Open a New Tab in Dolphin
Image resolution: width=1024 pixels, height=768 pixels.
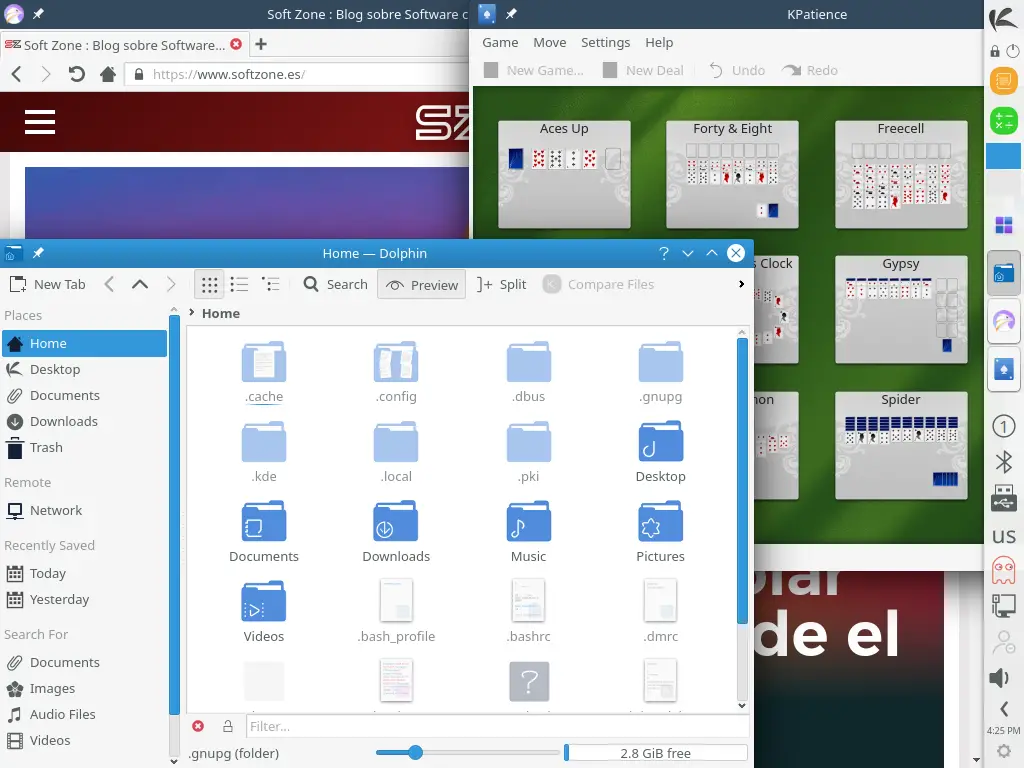(48, 285)
